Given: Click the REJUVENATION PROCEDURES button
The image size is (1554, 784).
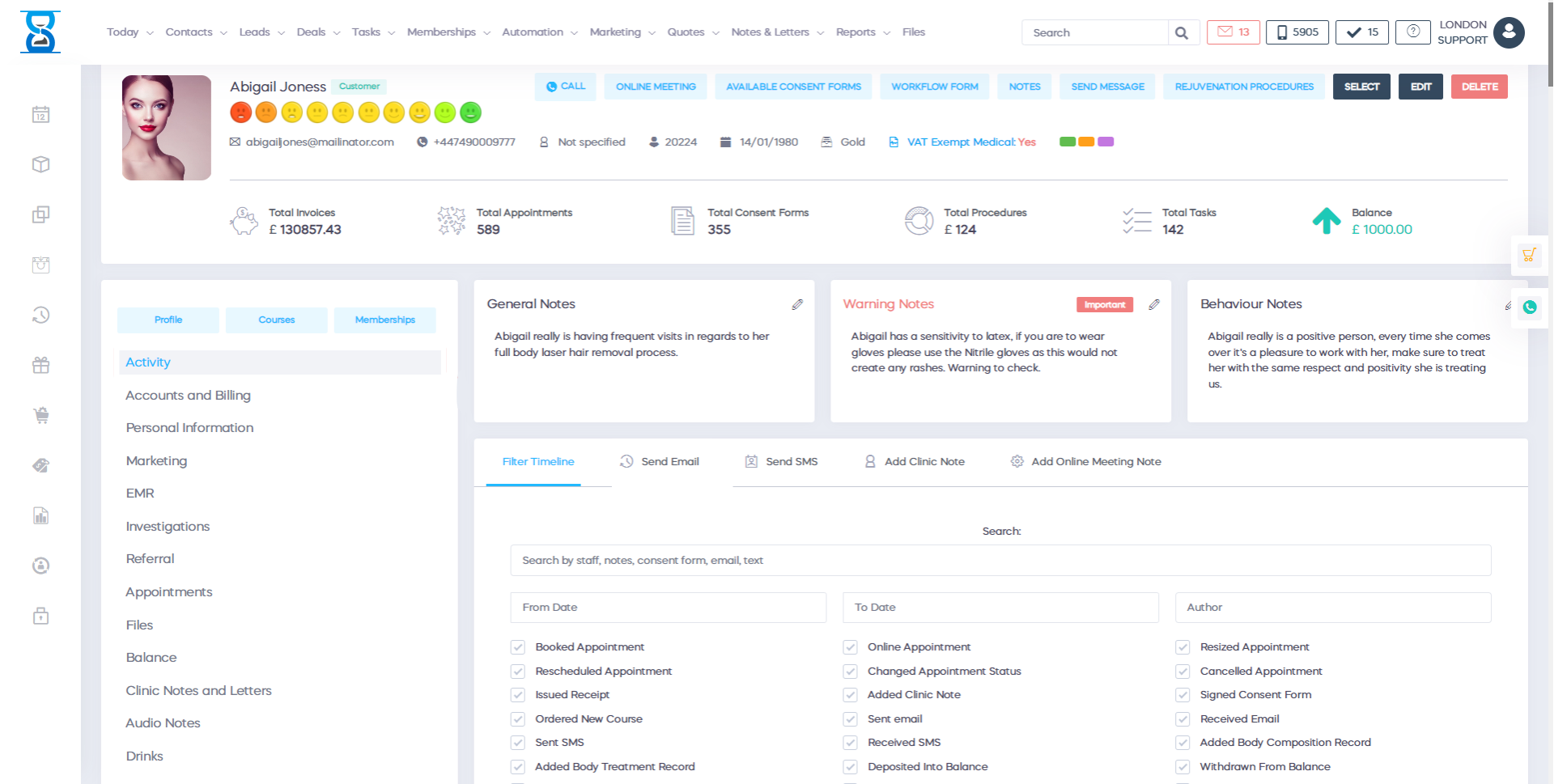Looking at the screenshot, I should coord(1244,86).
